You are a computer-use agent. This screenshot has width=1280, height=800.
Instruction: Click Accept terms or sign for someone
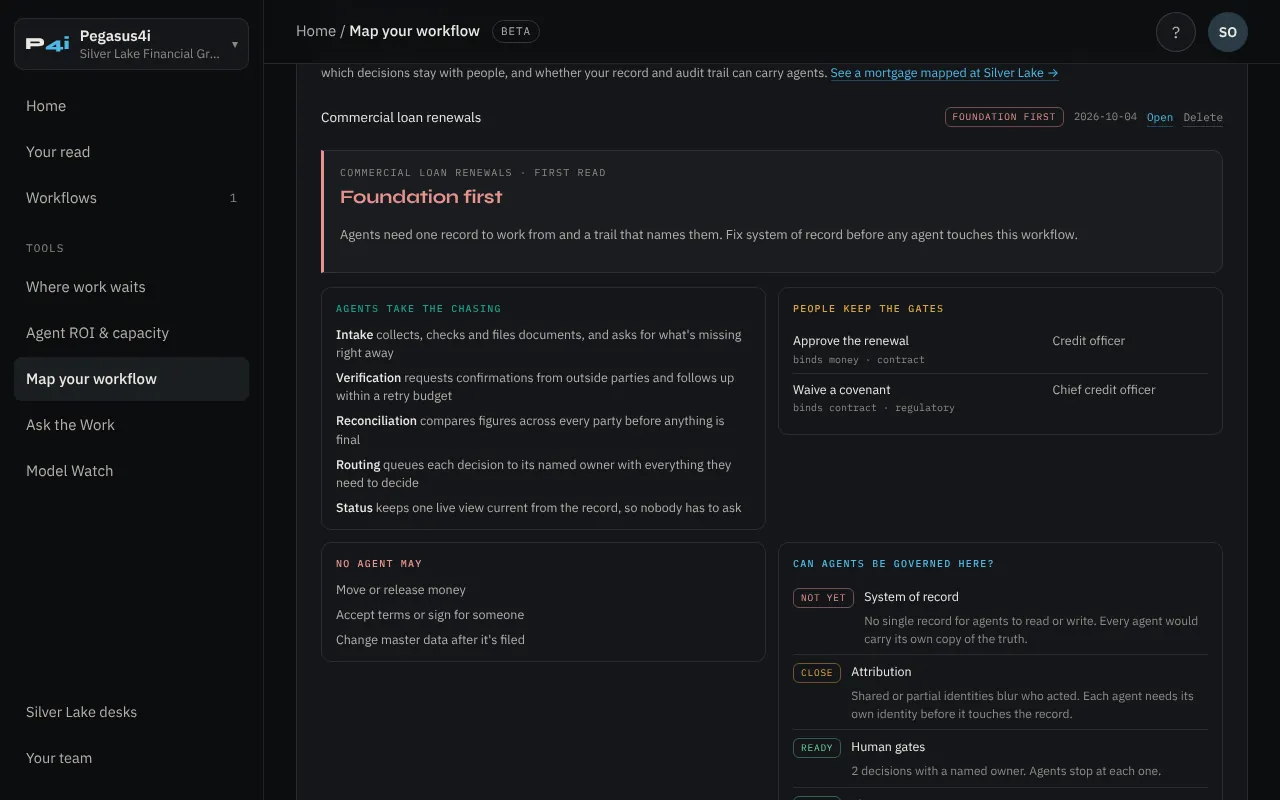[x=430, y=615]
